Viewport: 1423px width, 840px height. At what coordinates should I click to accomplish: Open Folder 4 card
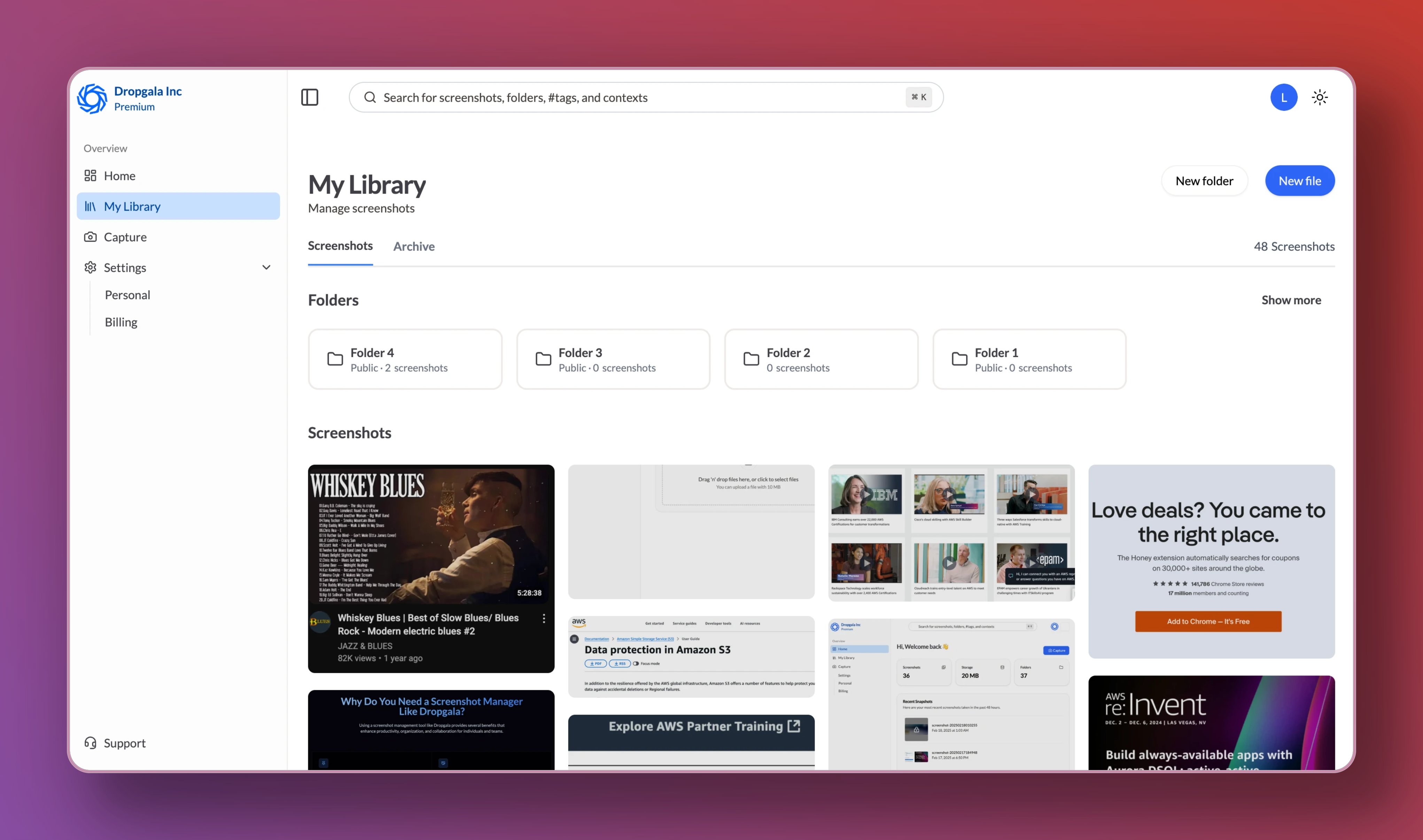[x=405, y=359]
